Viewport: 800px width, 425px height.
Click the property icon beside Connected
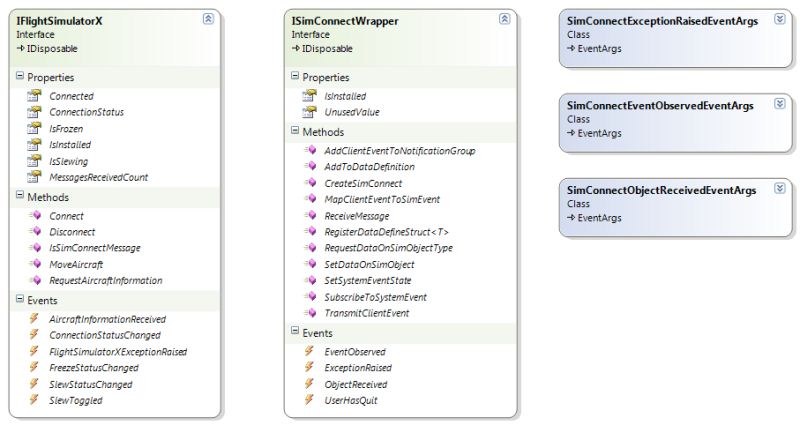[x=34, y=95]
